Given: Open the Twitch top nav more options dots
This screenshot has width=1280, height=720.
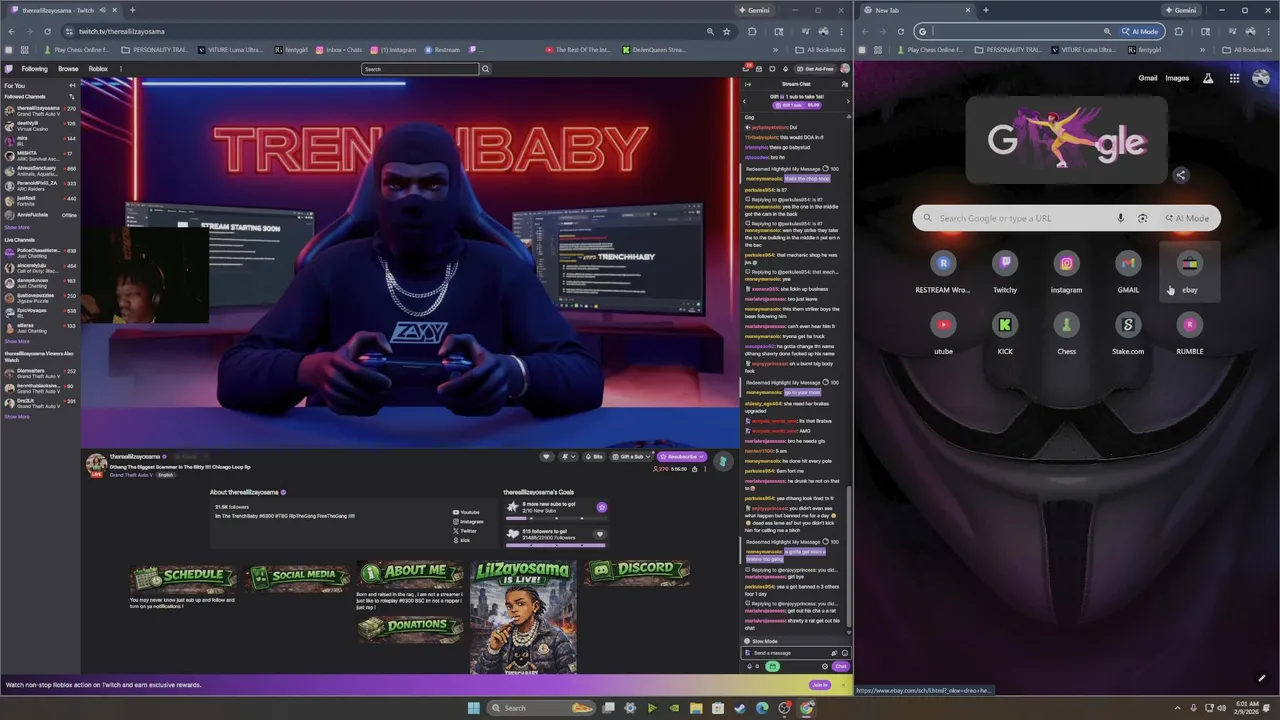Looking at the screenshot, I should pos(120,69).
